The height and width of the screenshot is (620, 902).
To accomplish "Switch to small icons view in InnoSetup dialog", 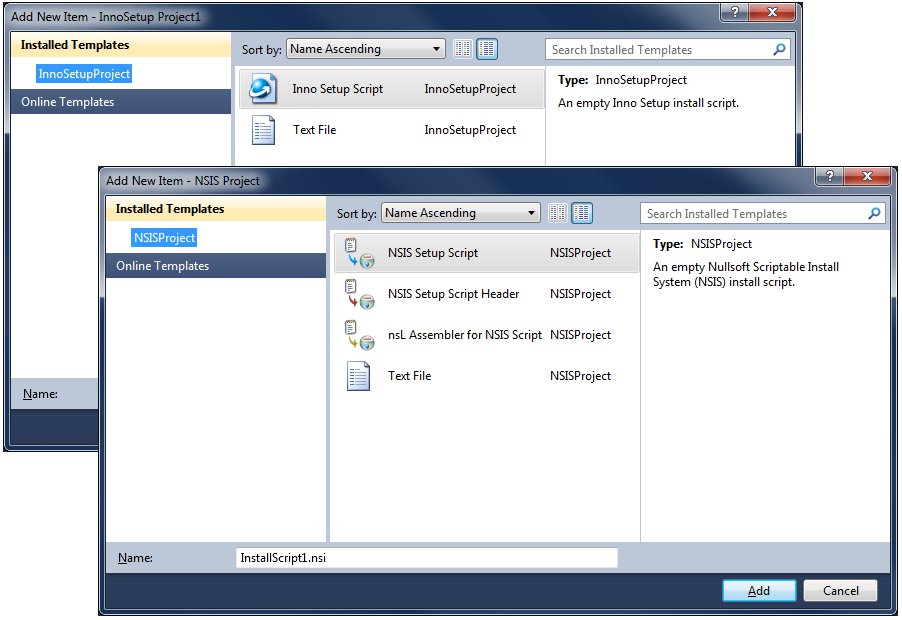I will point(463,49).
